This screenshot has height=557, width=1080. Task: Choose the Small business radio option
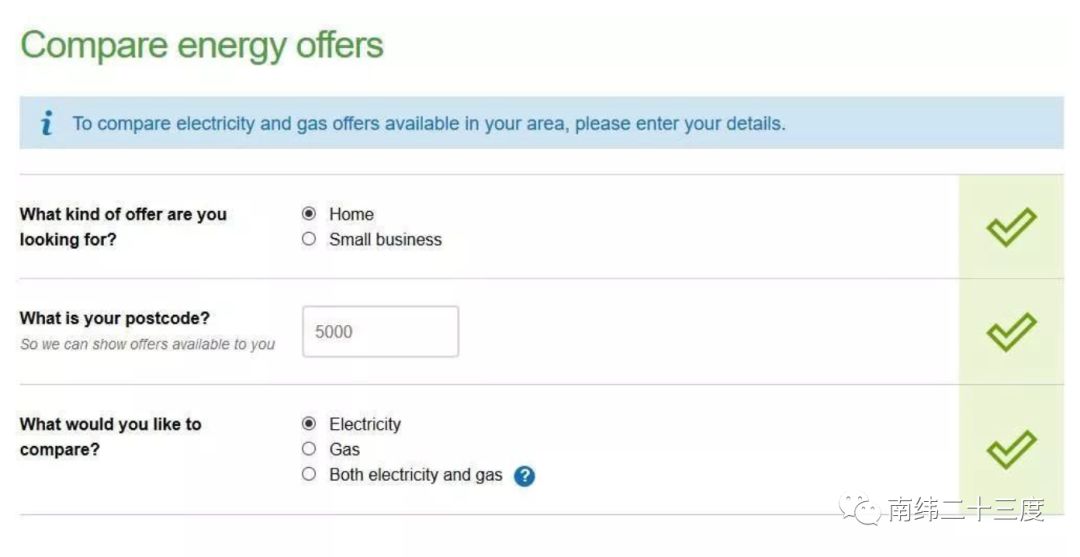coord(309,239)
